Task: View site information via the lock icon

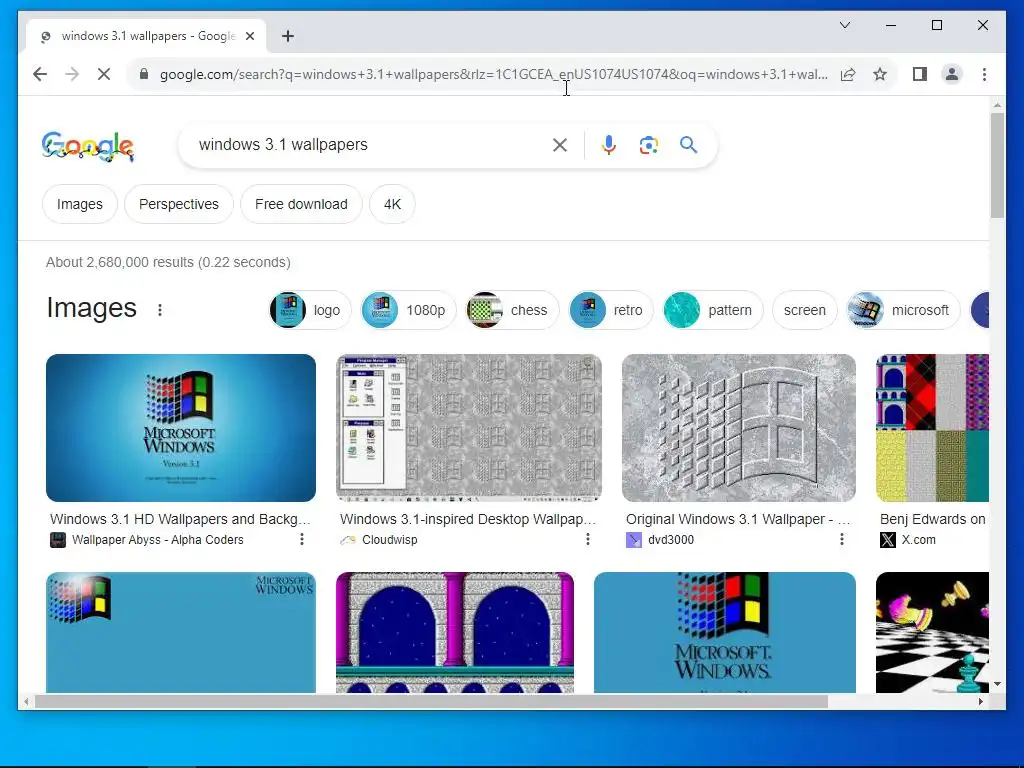Action: (144, 74)
